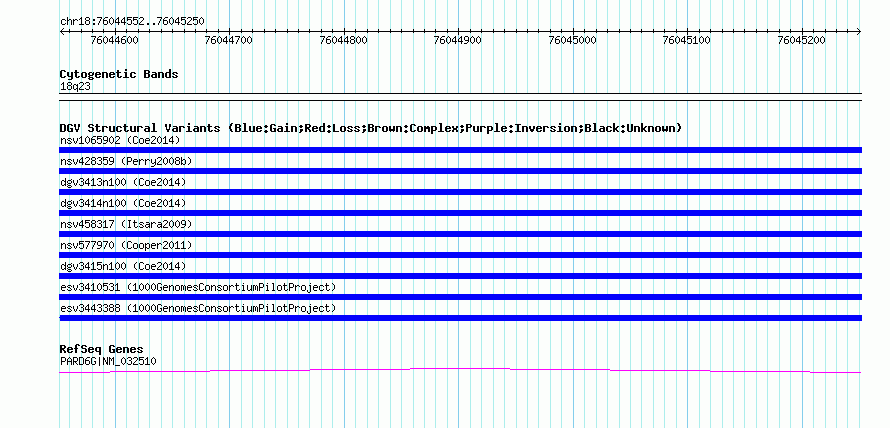Select the RefSeq Genes track title
Viewport: 890px width, 428px height.
pyautogui.click(x=101, y=349)
